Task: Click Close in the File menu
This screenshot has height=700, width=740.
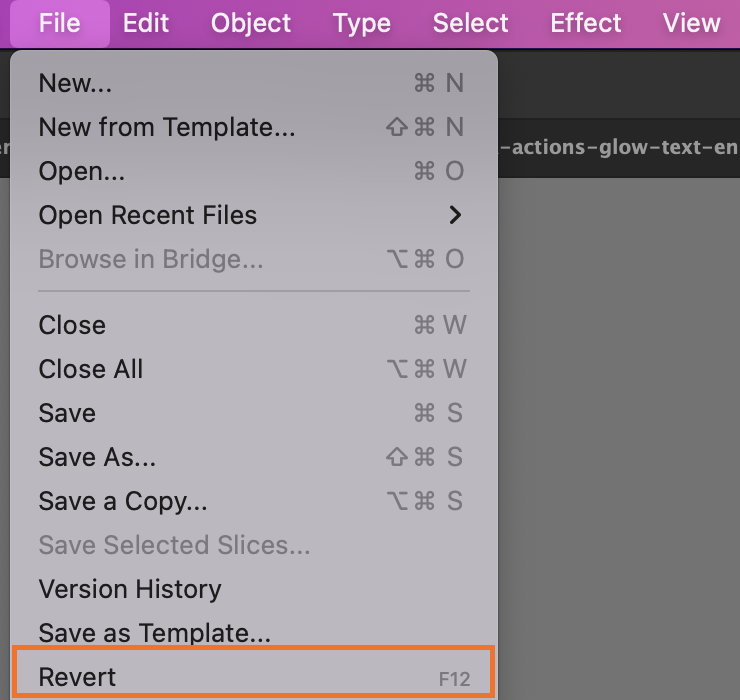Action: click(72, 325)
